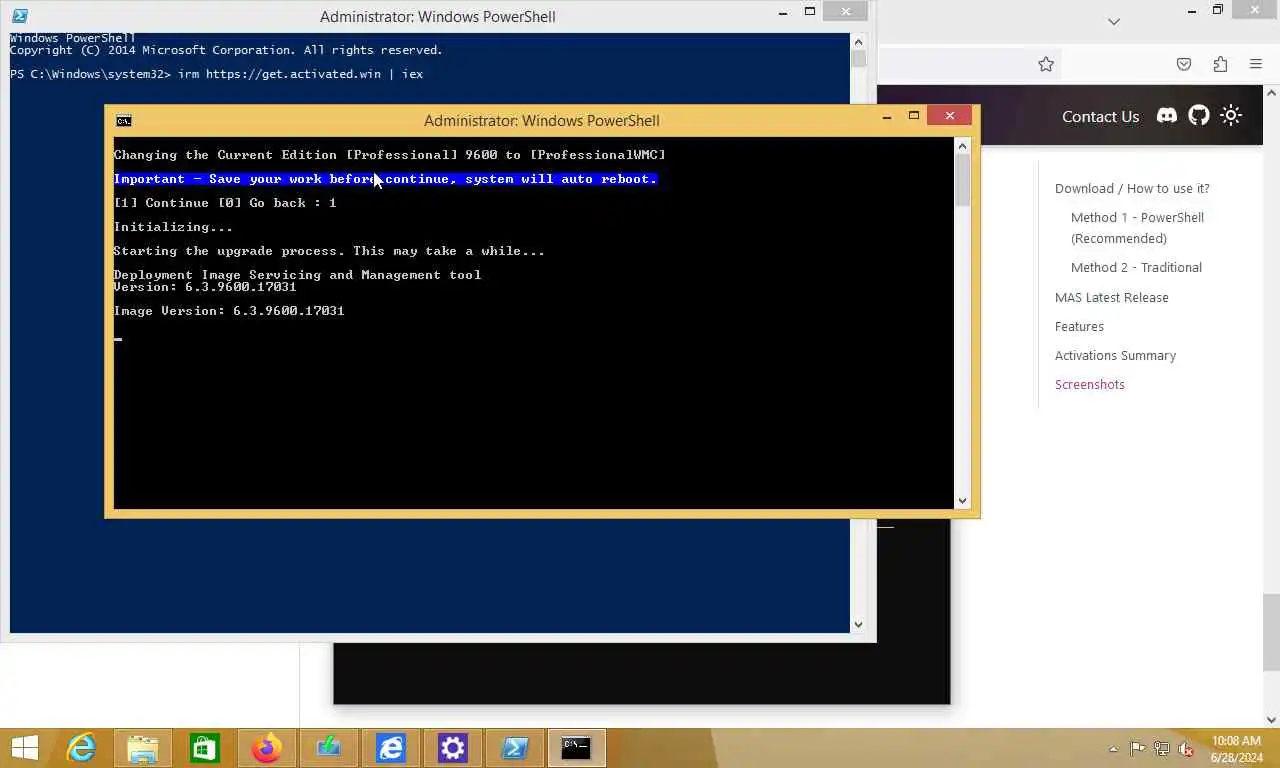Click the highlighted 'Important - Save your work' line

[x=385, y=179]
